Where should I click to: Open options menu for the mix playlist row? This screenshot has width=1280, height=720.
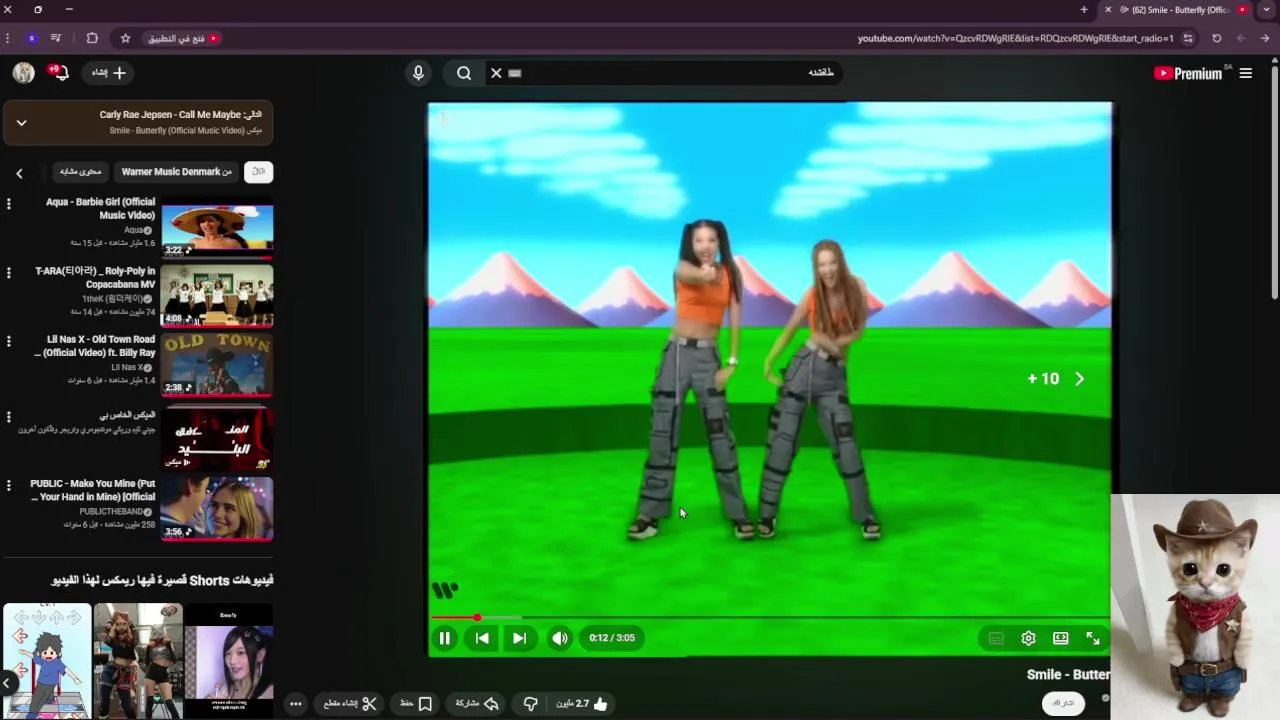pyautogui.click(x=9, y=417)
